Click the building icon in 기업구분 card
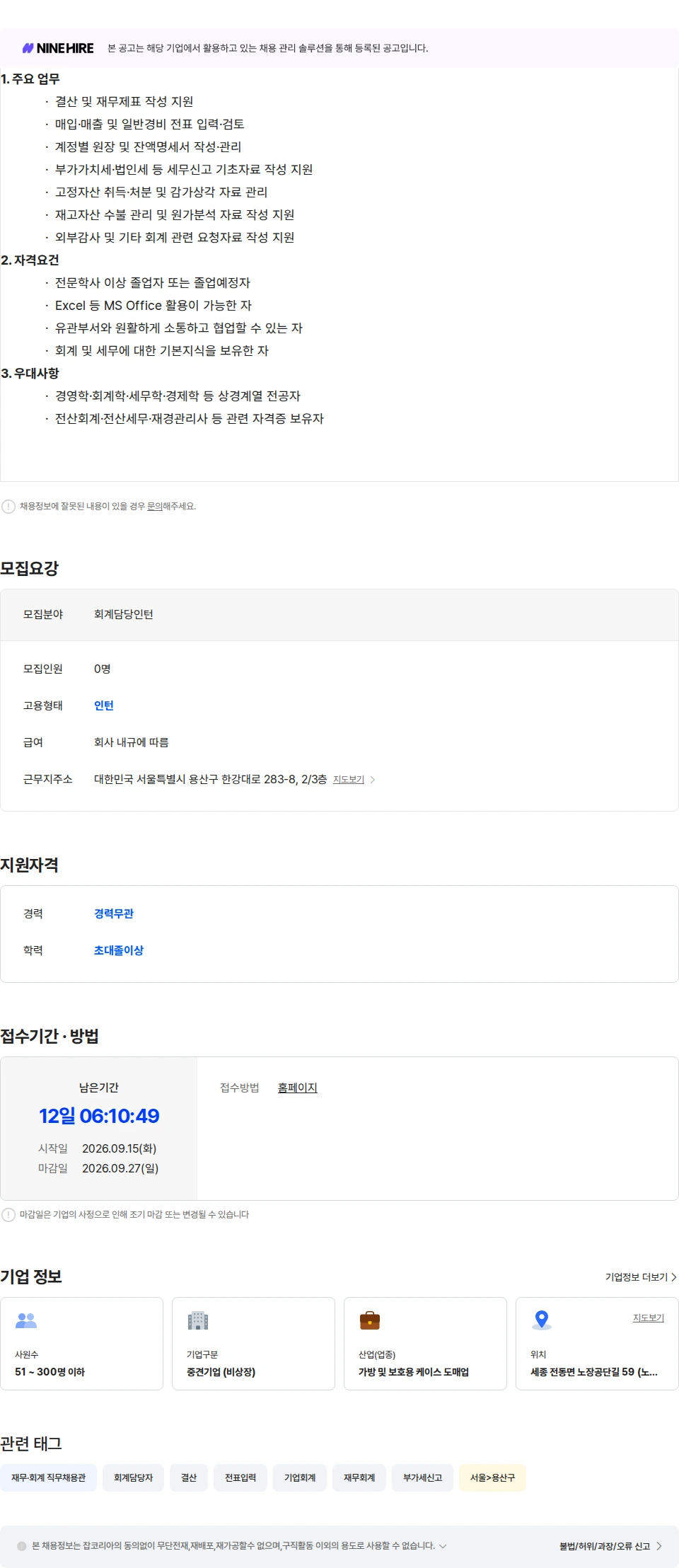Viewport: 679px width, 1568px height. (198, 1320)
